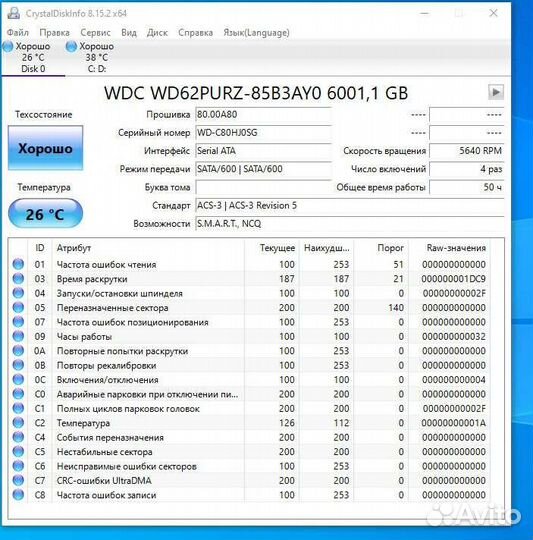Select the C: D: drive tab
Viewport: 533px width, 540px height.
[96, 58]
